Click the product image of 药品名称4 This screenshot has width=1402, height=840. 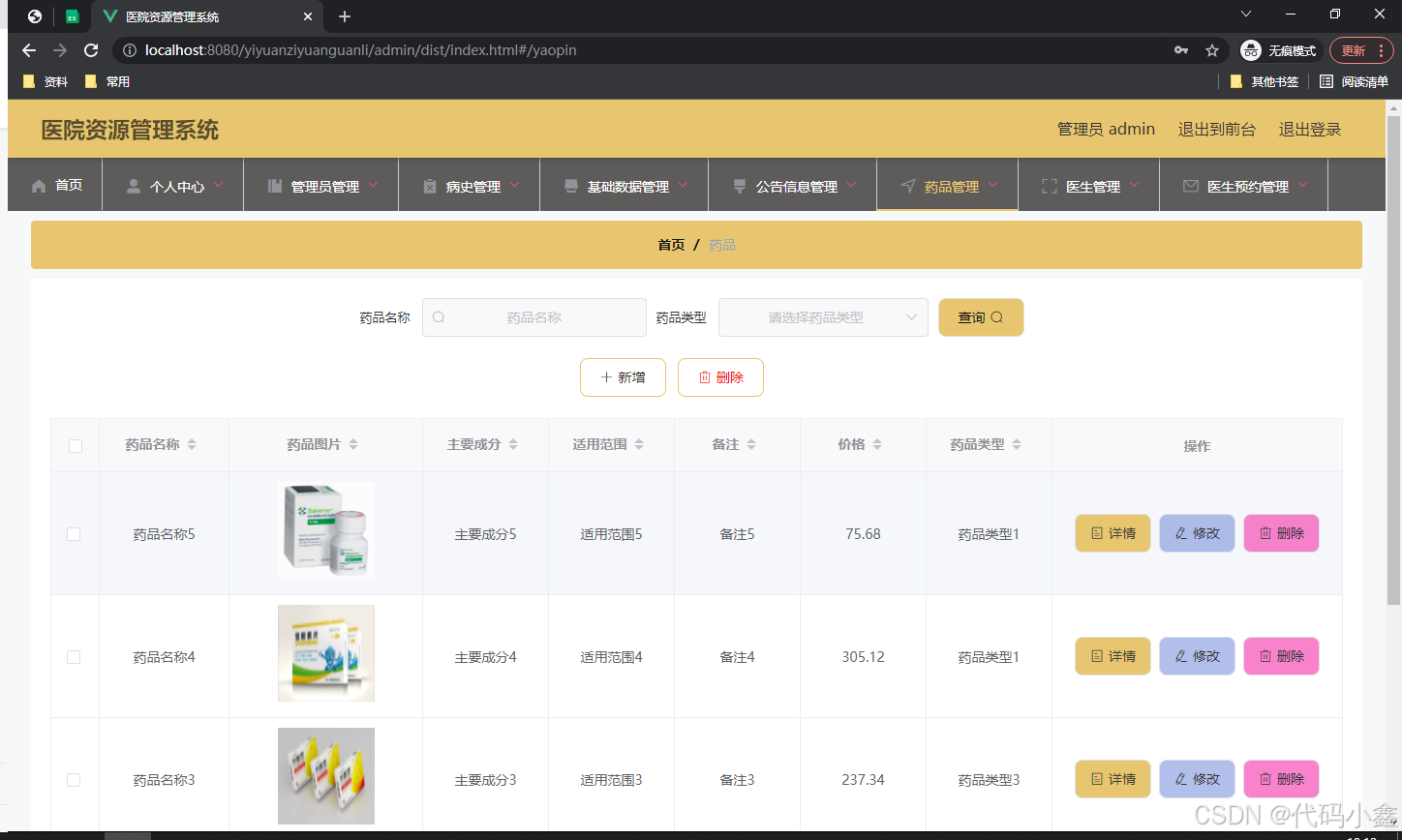(326, 653)
